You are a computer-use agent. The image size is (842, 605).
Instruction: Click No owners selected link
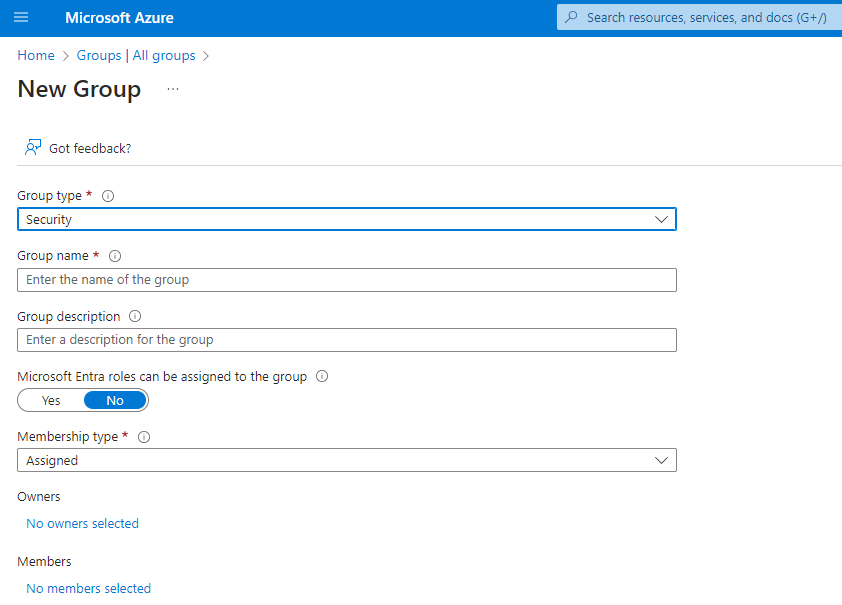pos(82,524)
